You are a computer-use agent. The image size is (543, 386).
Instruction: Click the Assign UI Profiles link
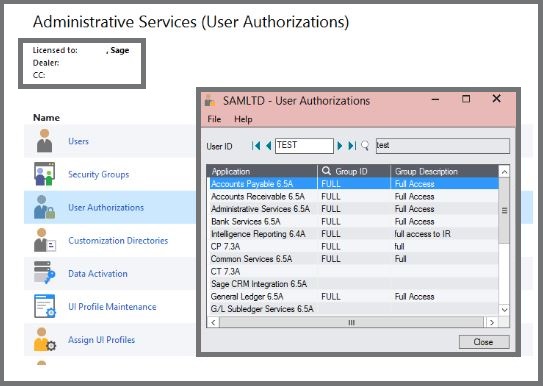click(101, 340)
